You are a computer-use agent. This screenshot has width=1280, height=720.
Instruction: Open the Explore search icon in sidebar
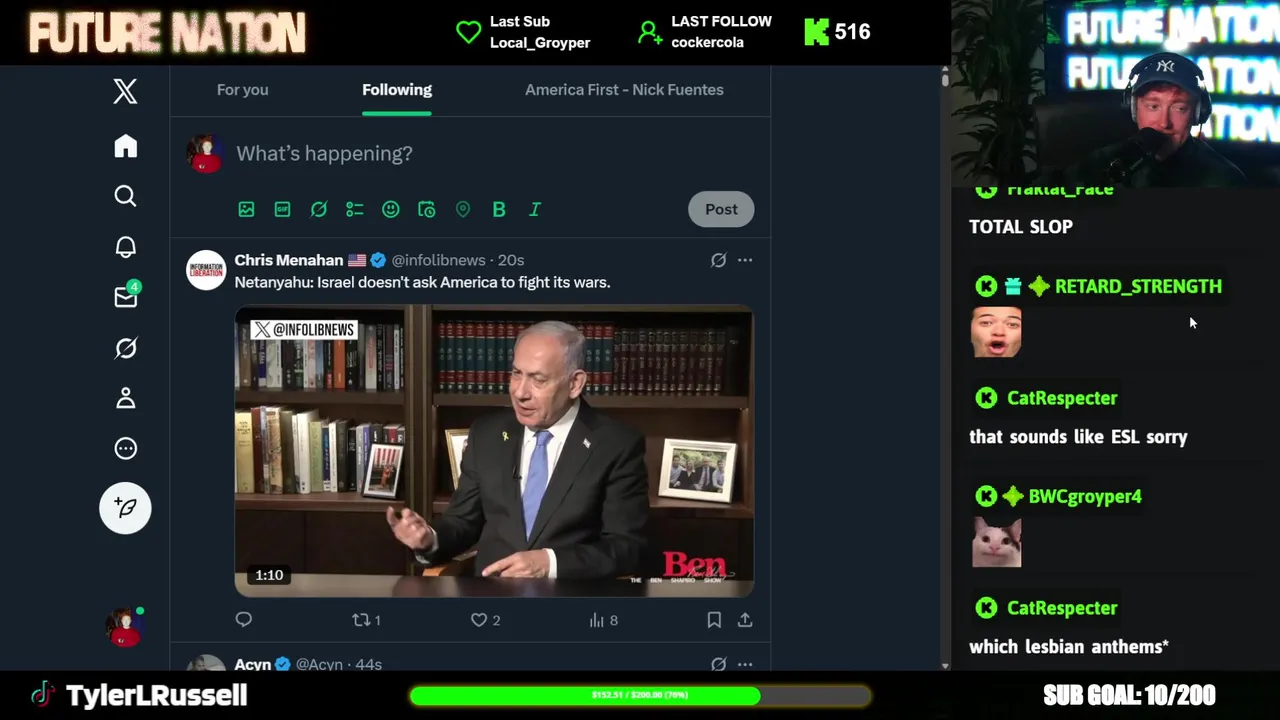coord(125,196)
